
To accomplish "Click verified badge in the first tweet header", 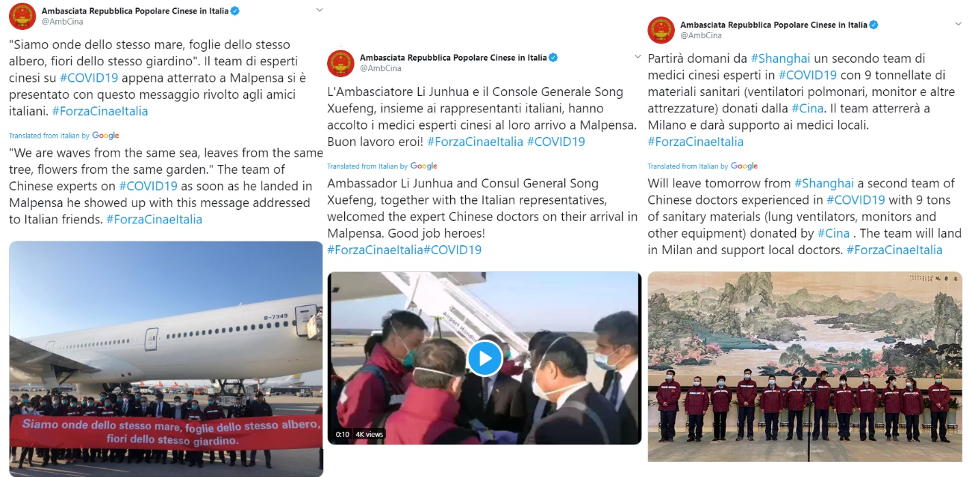I will [x=236, y=11].
